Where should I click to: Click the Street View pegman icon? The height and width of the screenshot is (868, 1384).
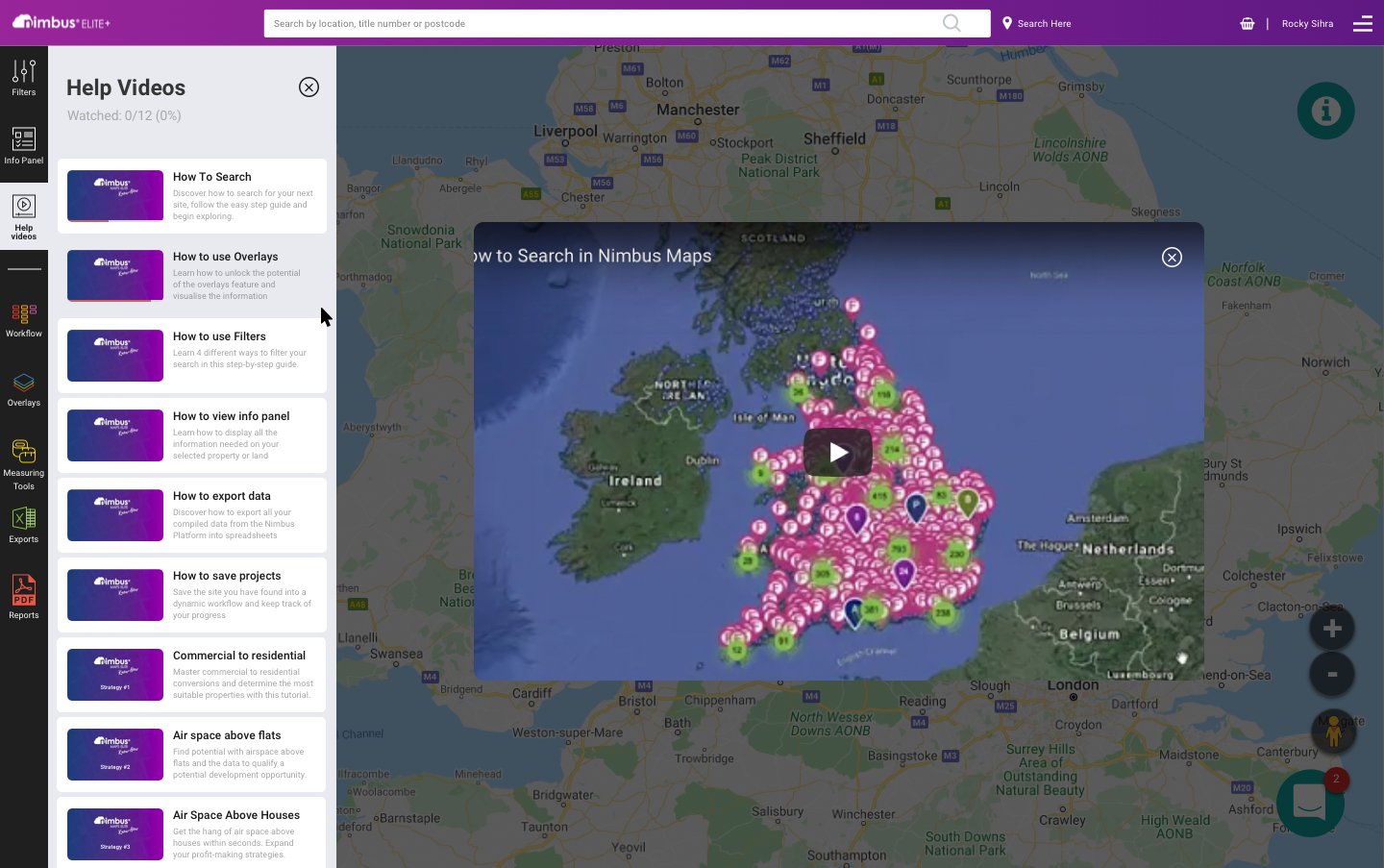pyautogui.click(x=1333, y=732)
